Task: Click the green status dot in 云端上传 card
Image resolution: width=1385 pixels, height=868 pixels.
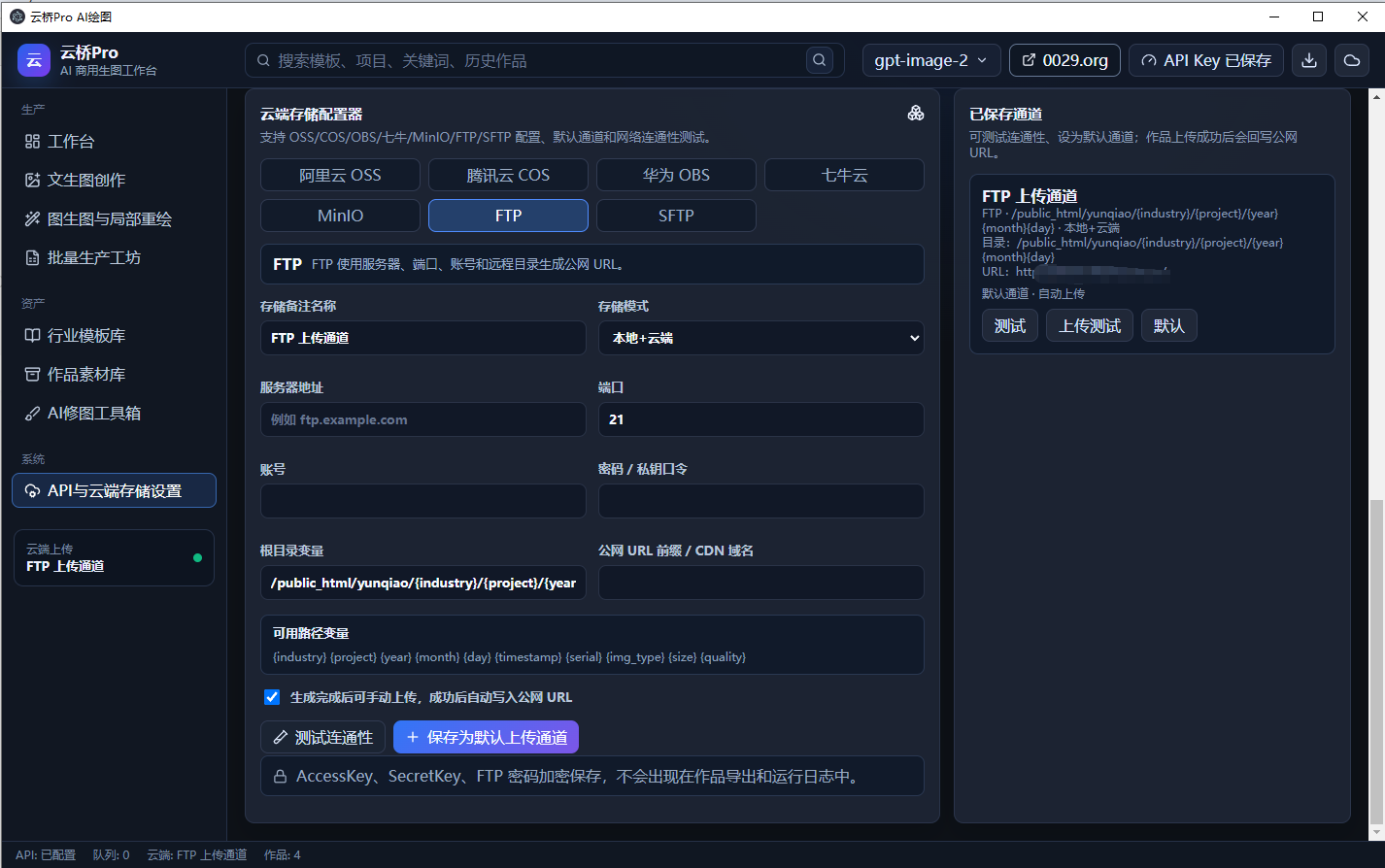Action: pos(197,557)
